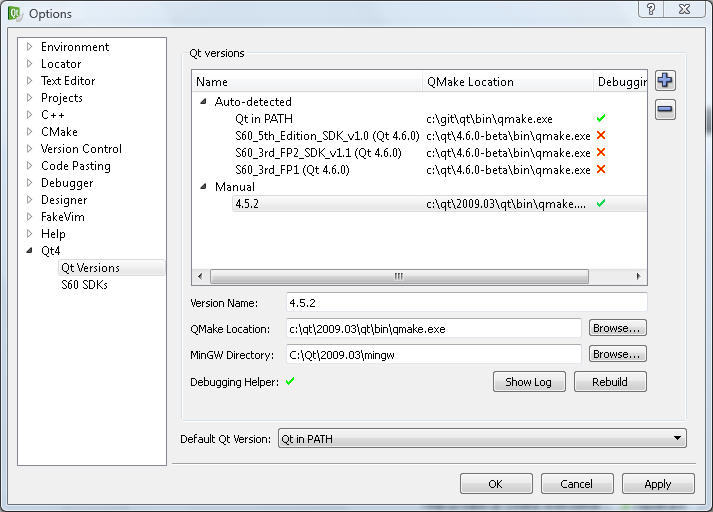This screenshot has width=713, height=512.
Task: Click Browse next to QMake Location
Action: 617,328
